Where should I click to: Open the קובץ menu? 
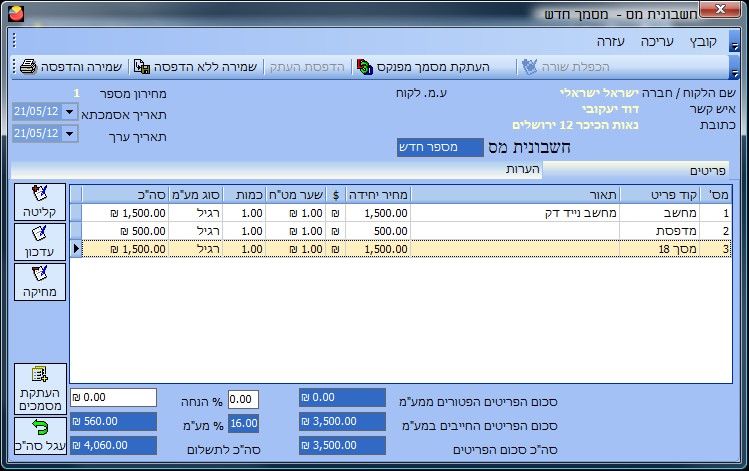703,42
